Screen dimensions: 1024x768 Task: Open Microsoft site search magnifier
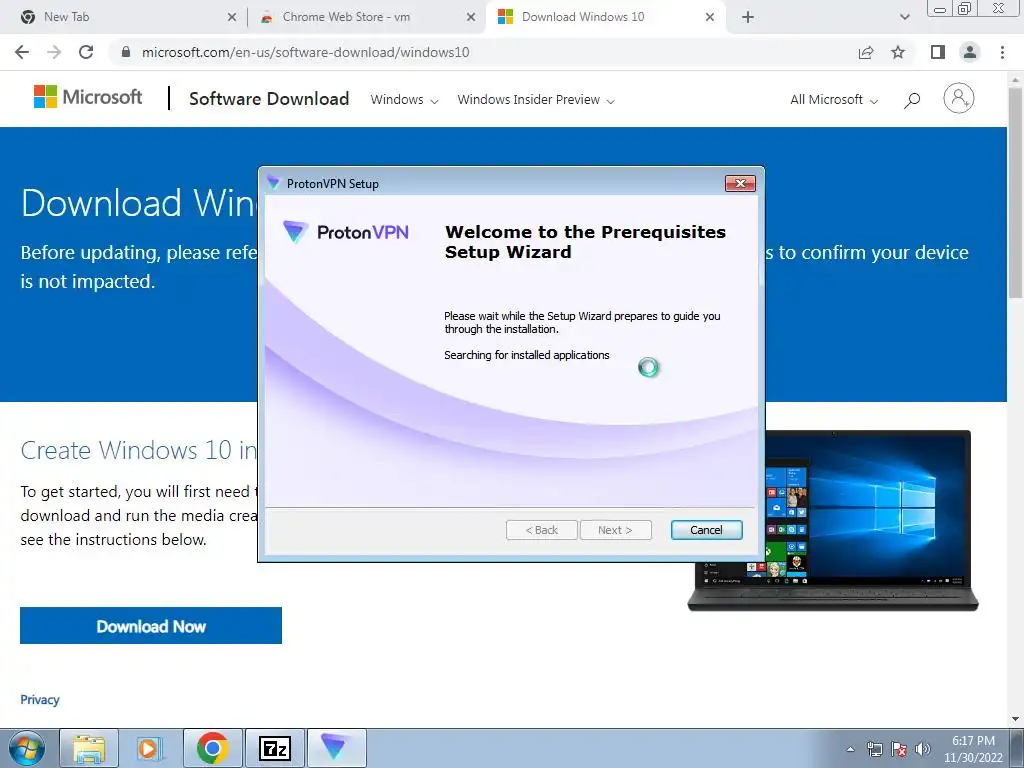(912, 100)
